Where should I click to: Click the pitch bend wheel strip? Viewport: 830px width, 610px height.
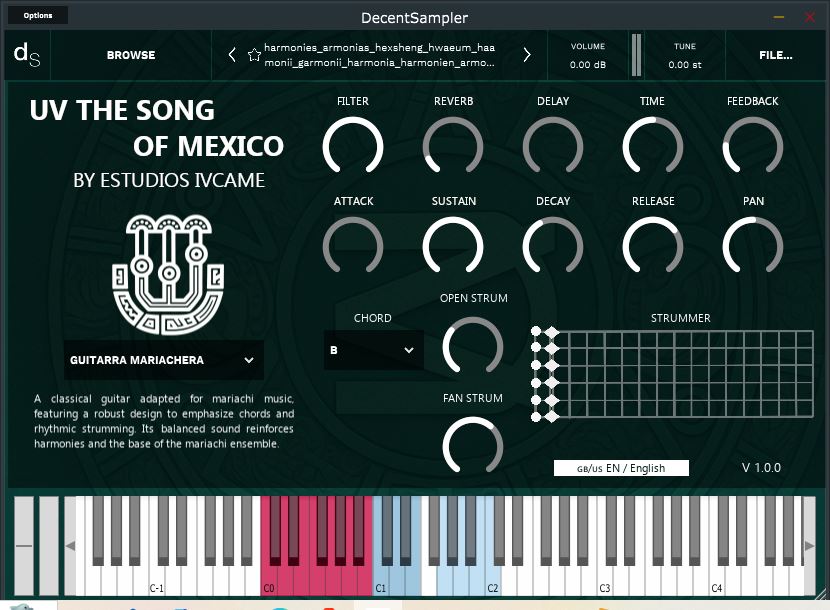(24, 545)
